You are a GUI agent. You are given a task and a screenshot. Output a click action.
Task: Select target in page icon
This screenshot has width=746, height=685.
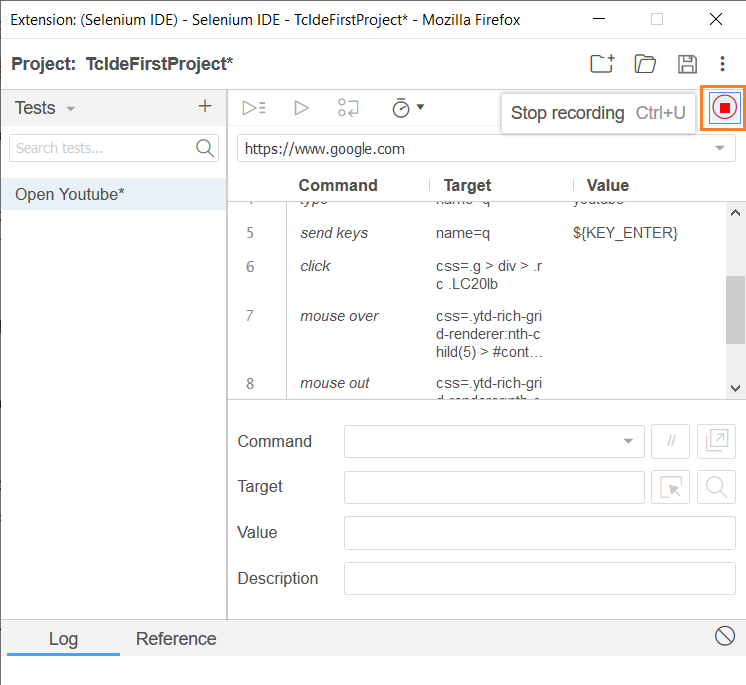(670, 487)
